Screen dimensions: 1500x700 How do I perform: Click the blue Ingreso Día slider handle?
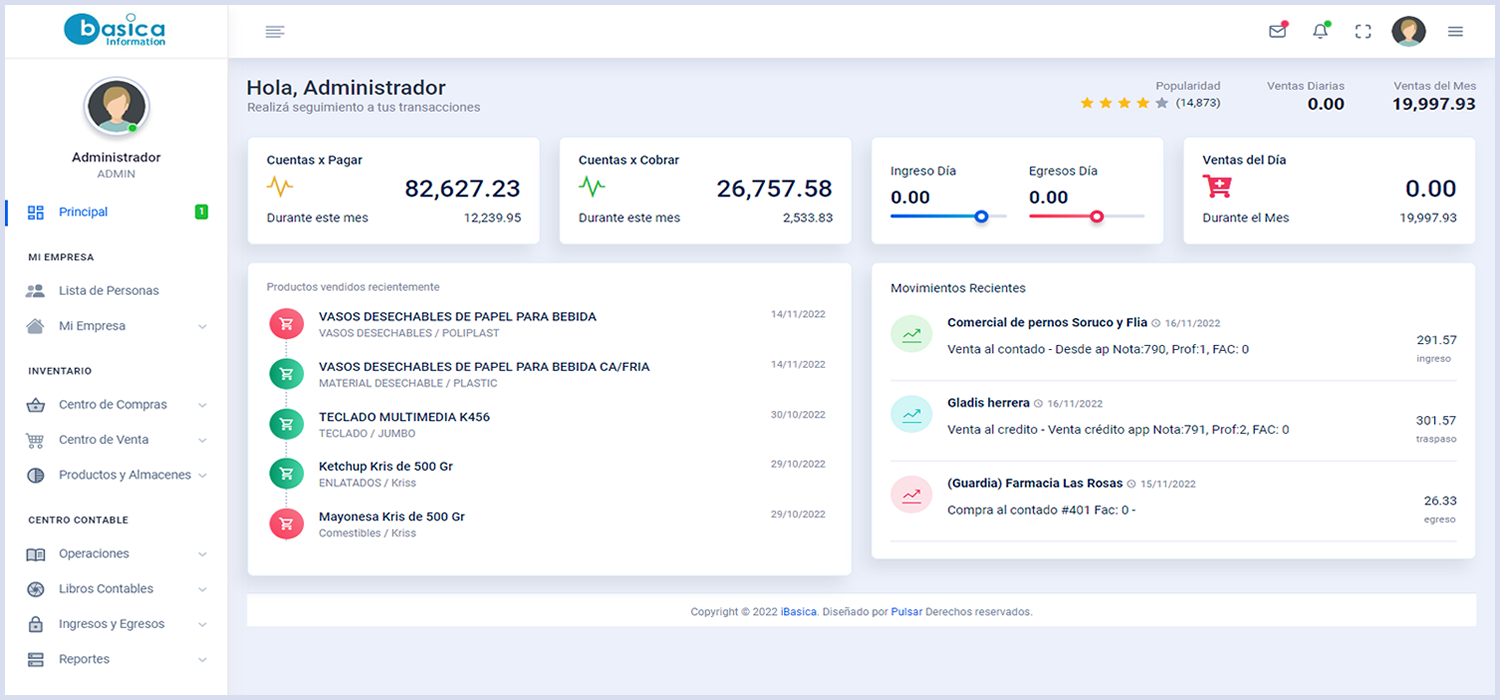click(981, 216)
